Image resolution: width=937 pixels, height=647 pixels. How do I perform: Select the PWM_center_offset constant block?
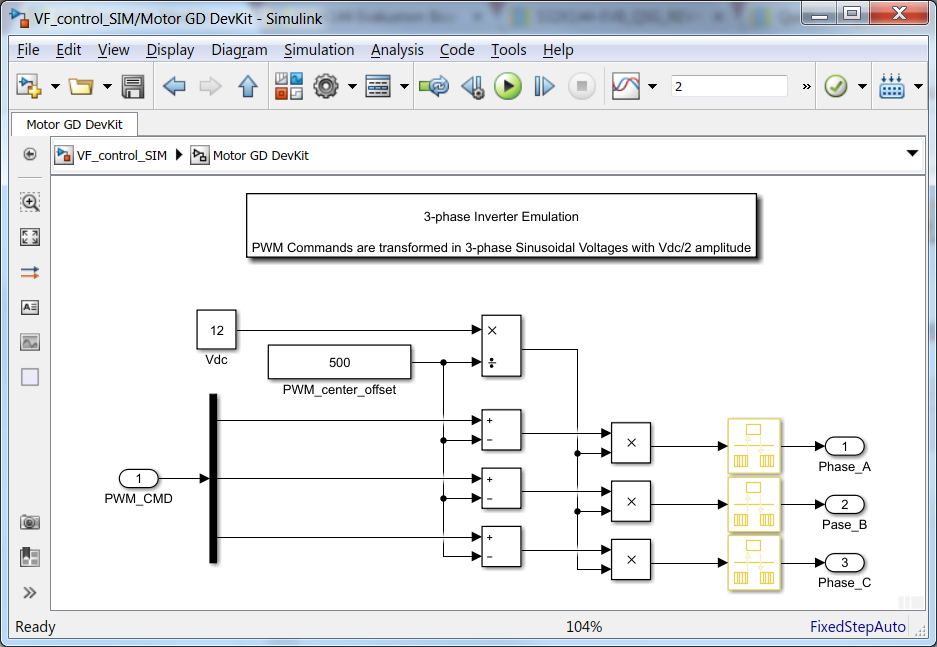pyautogui.click(x=339, y=362)
